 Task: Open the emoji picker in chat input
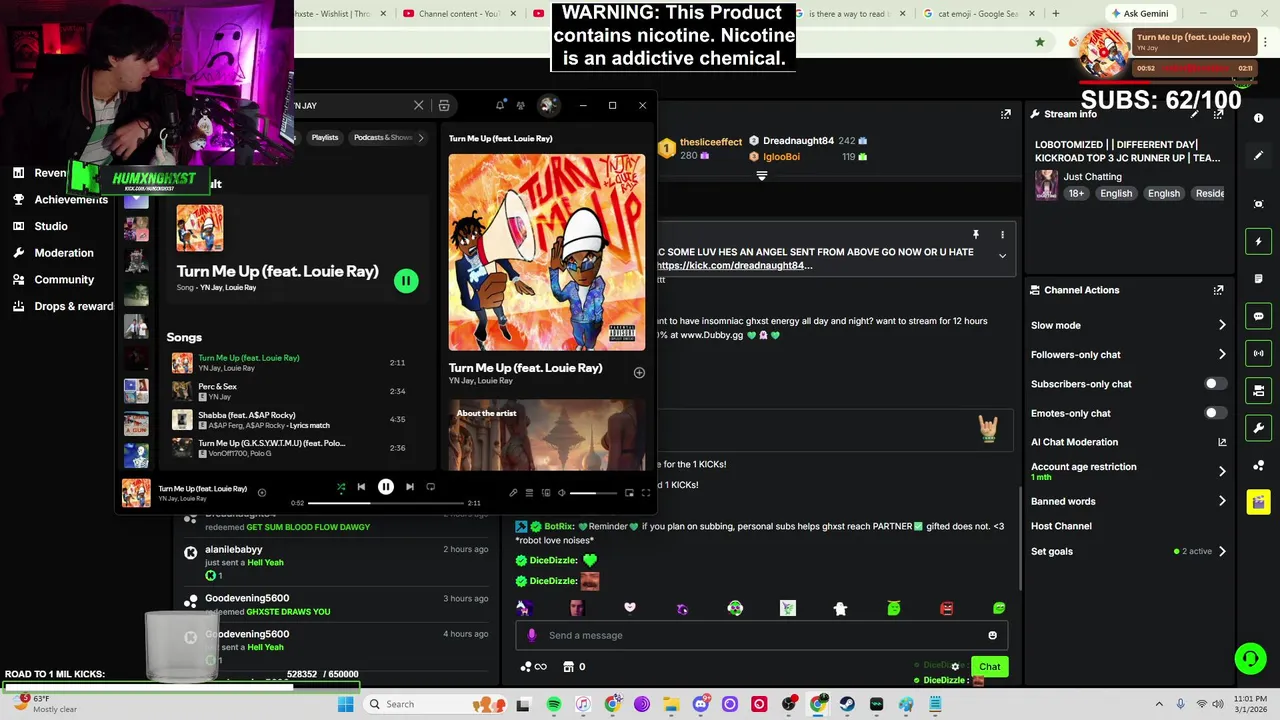[x=992, y=635]
